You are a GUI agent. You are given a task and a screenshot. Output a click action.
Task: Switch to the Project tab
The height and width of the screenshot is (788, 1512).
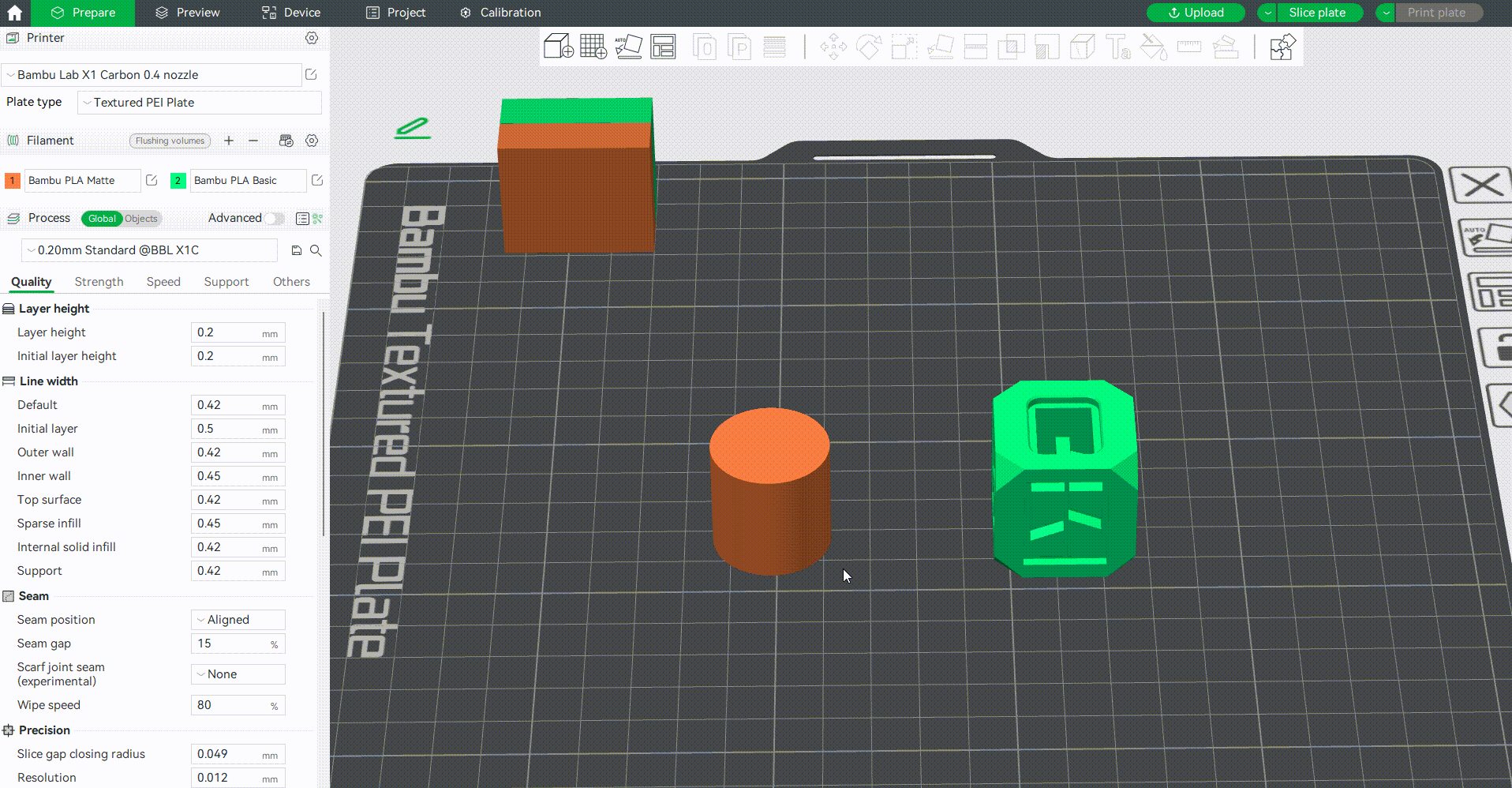coord(396,13)
